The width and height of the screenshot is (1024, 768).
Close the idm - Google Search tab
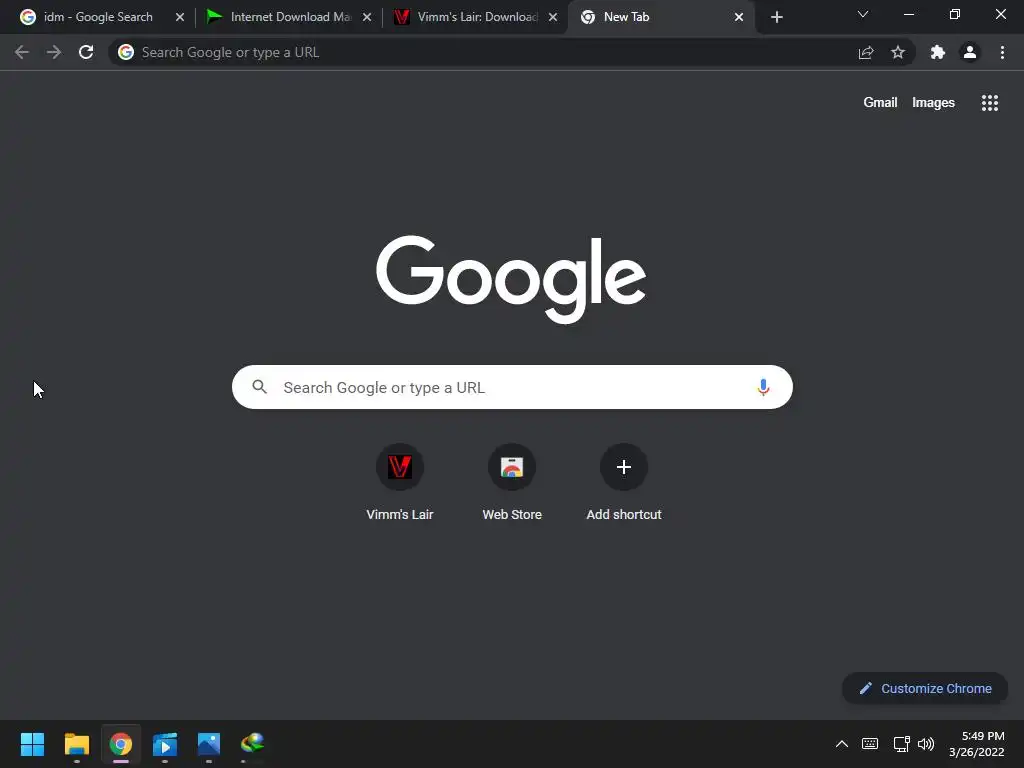180,17
